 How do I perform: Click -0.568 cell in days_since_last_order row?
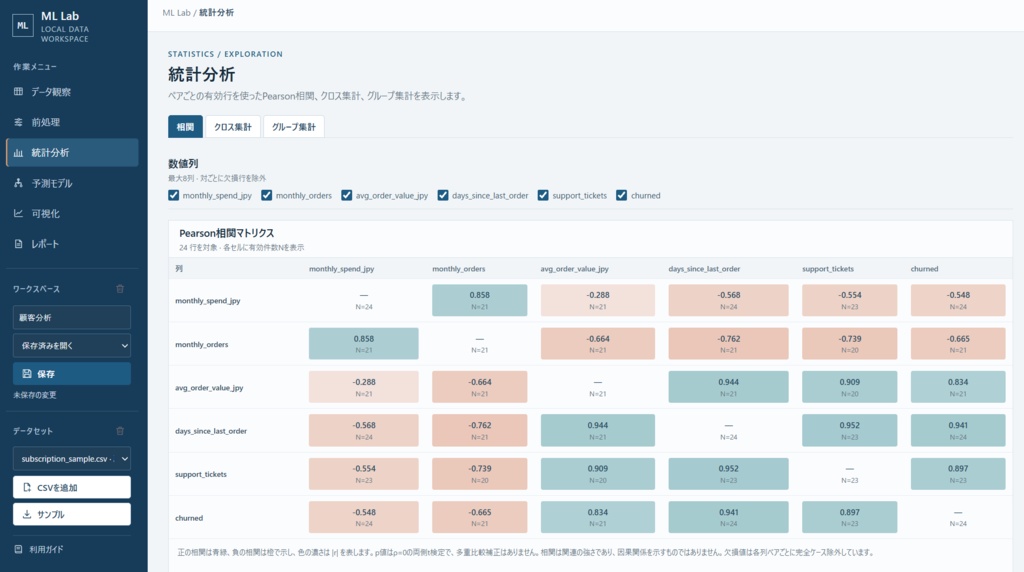[364, 430]
